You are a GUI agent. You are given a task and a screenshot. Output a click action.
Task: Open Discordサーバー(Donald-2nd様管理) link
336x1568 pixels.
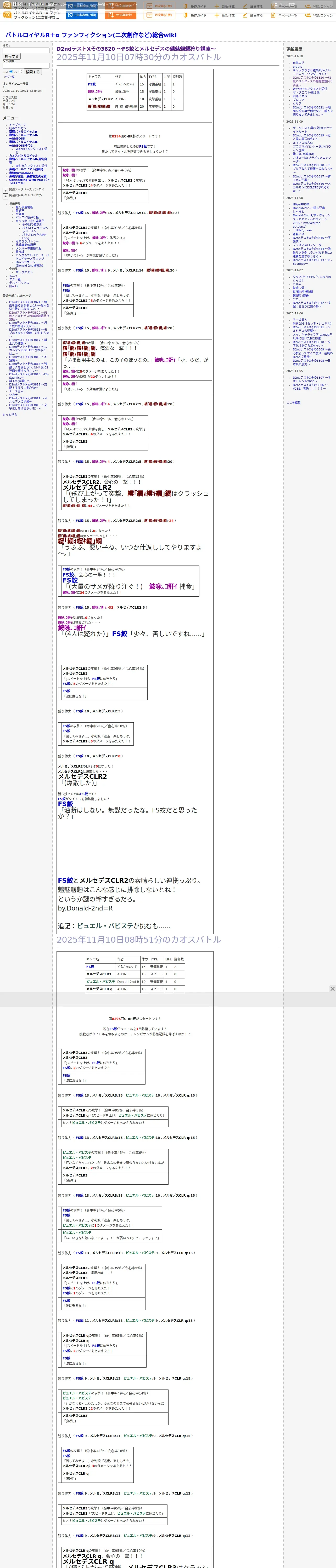(x=29, y=264)
